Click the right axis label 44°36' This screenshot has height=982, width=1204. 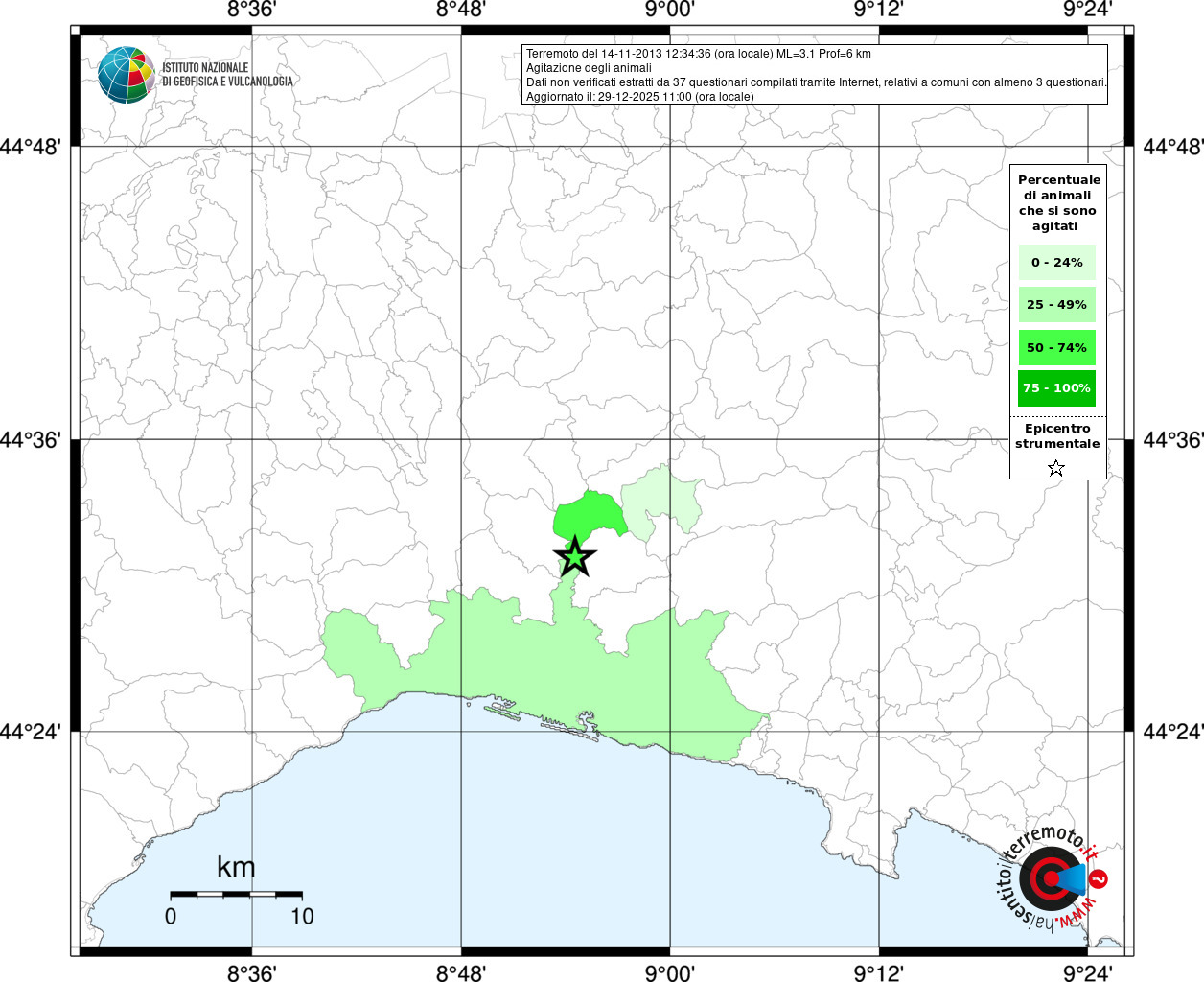[1173, 439]
